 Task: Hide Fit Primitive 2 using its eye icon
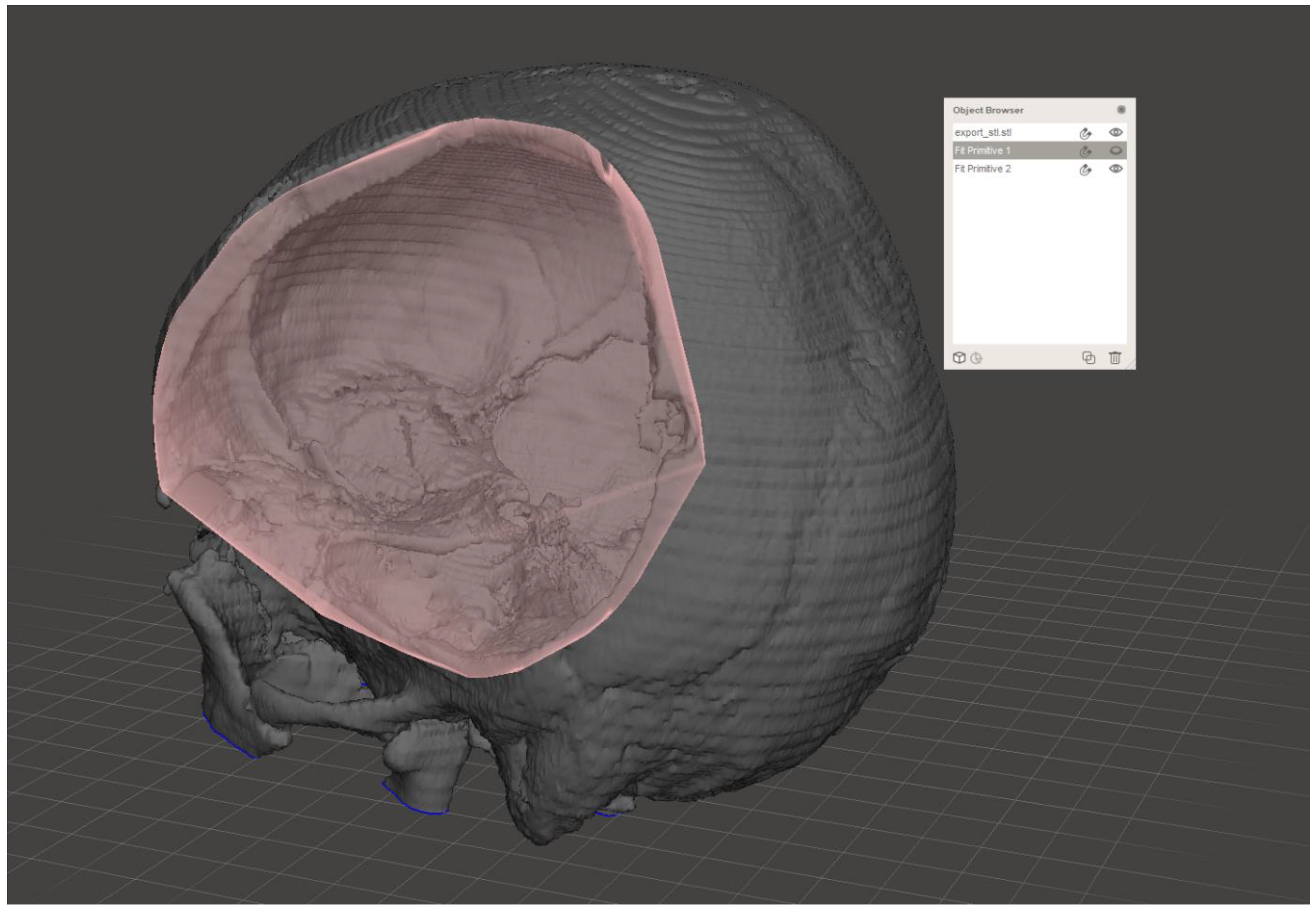pos(1116,169)
